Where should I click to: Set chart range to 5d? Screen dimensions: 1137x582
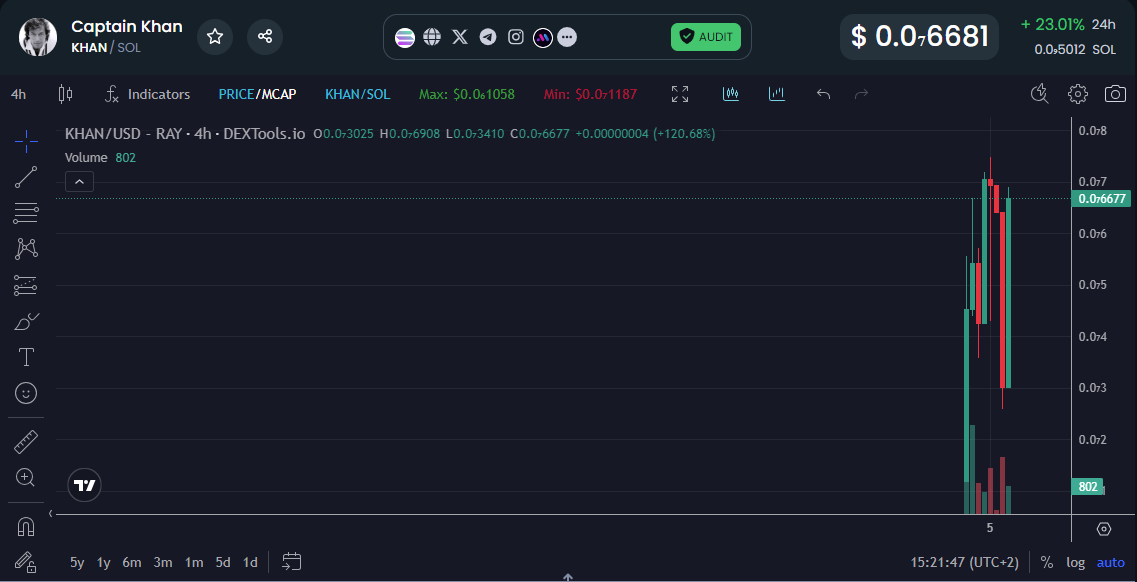pyautogui.click(x=223, y=562)
